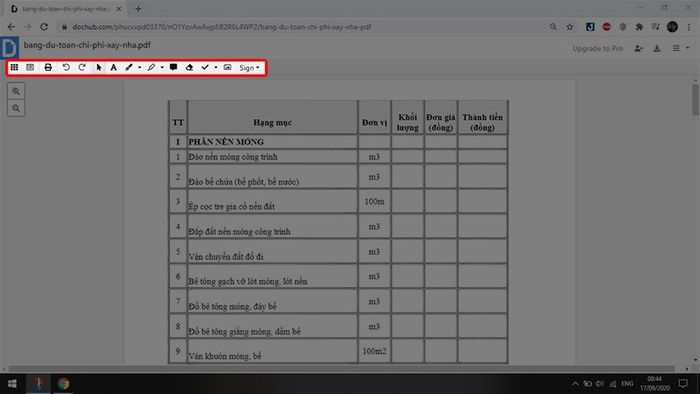The image size is (700, 394).
Task: Select the pointer cursor tool
Action: pyautogui.click(x=99, y=67)
